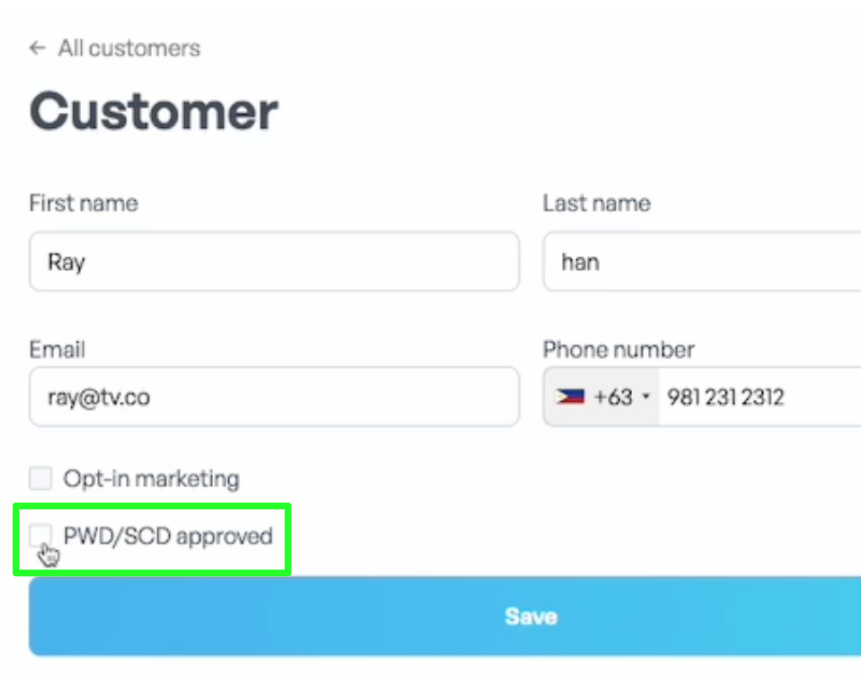Click the Customer page heading
861x673 pixels.
tap(154, 111)
